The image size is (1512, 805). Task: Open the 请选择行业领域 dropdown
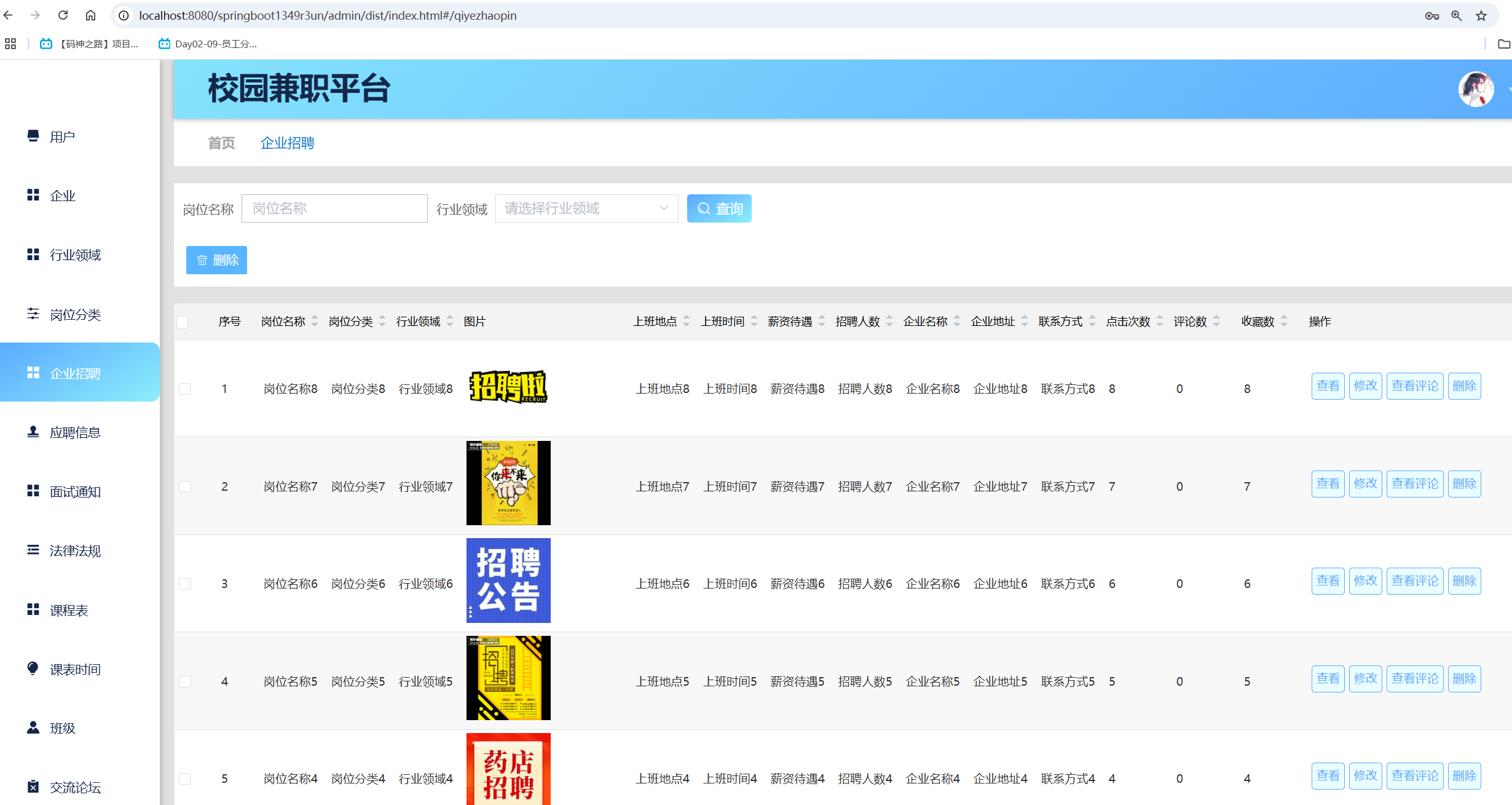pyautogui.click(x=586, y=208)
